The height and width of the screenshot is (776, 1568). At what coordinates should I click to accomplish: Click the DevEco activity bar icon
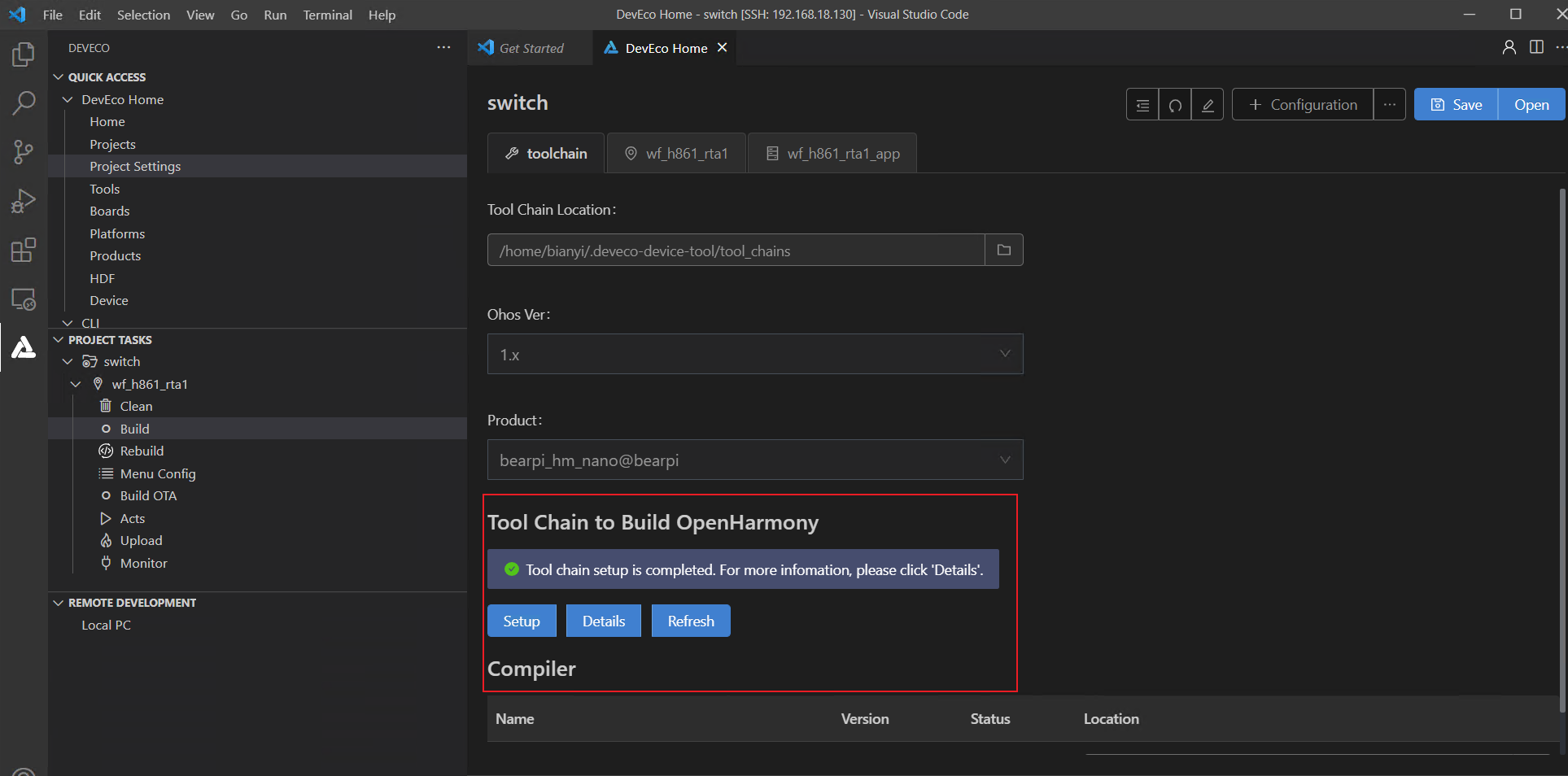(x=24, y=347)
